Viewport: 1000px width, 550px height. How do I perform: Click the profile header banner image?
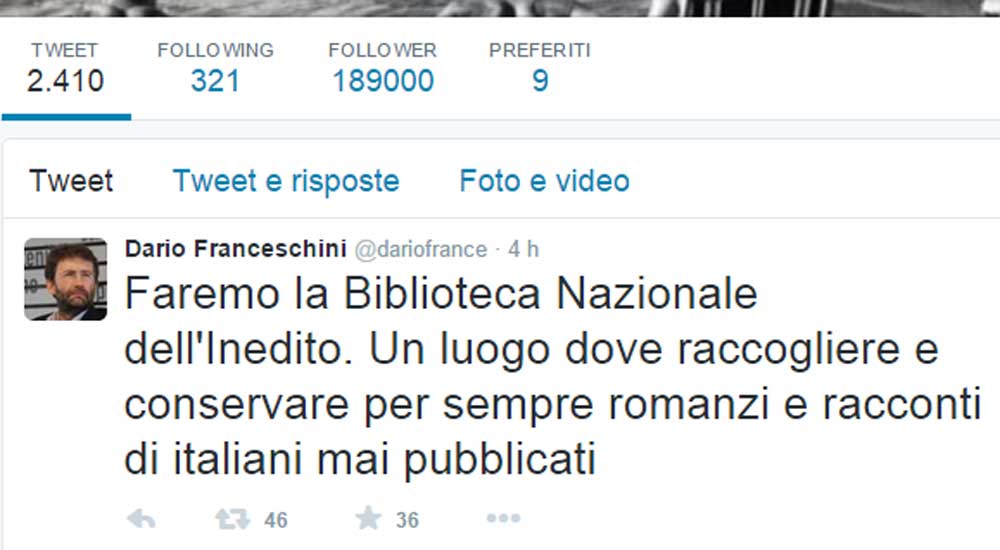pos(500,8)
